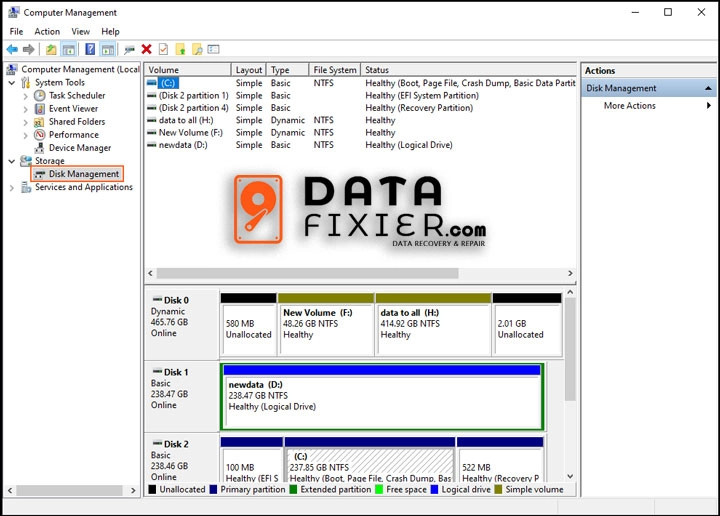This screenshot has width=720, height=516.
Task: Toggle the Show/Hide Console Tree icon
Action: pos(69,49)
